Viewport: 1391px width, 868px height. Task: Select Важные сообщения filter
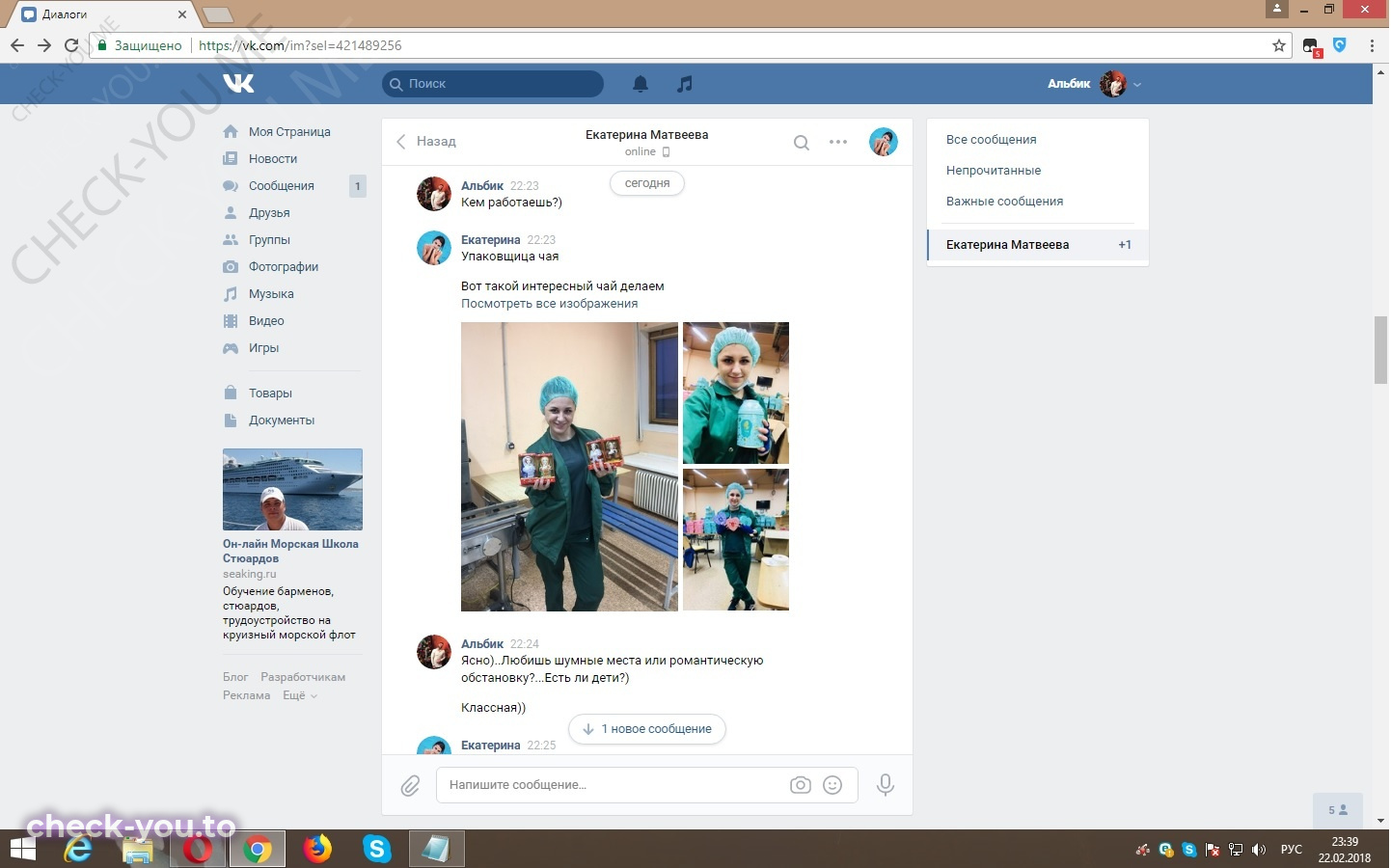(1004, 202)
